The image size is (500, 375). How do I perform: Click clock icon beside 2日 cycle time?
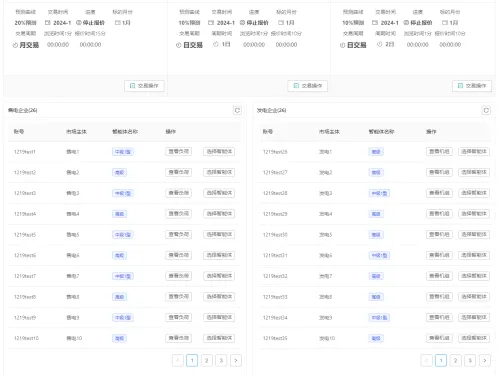379,44
